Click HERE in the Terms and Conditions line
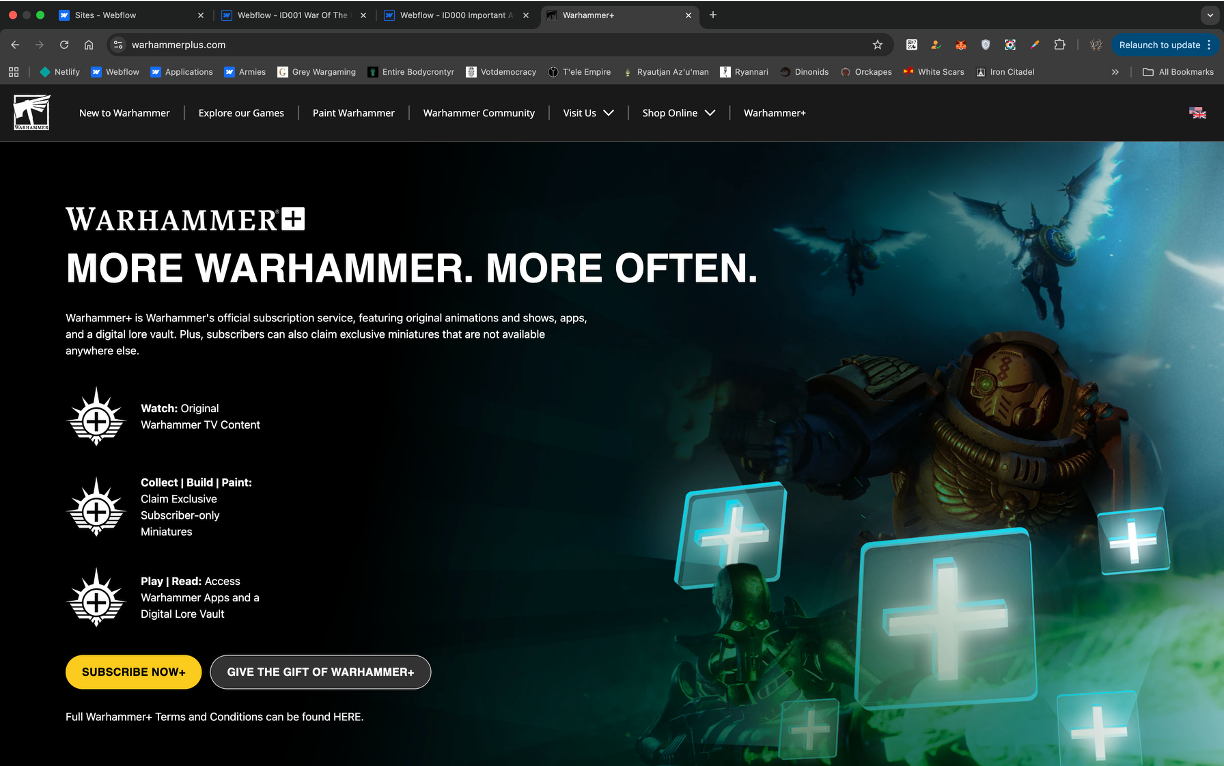This screenshot has width=1224, height=766. (x=347, y=717)
